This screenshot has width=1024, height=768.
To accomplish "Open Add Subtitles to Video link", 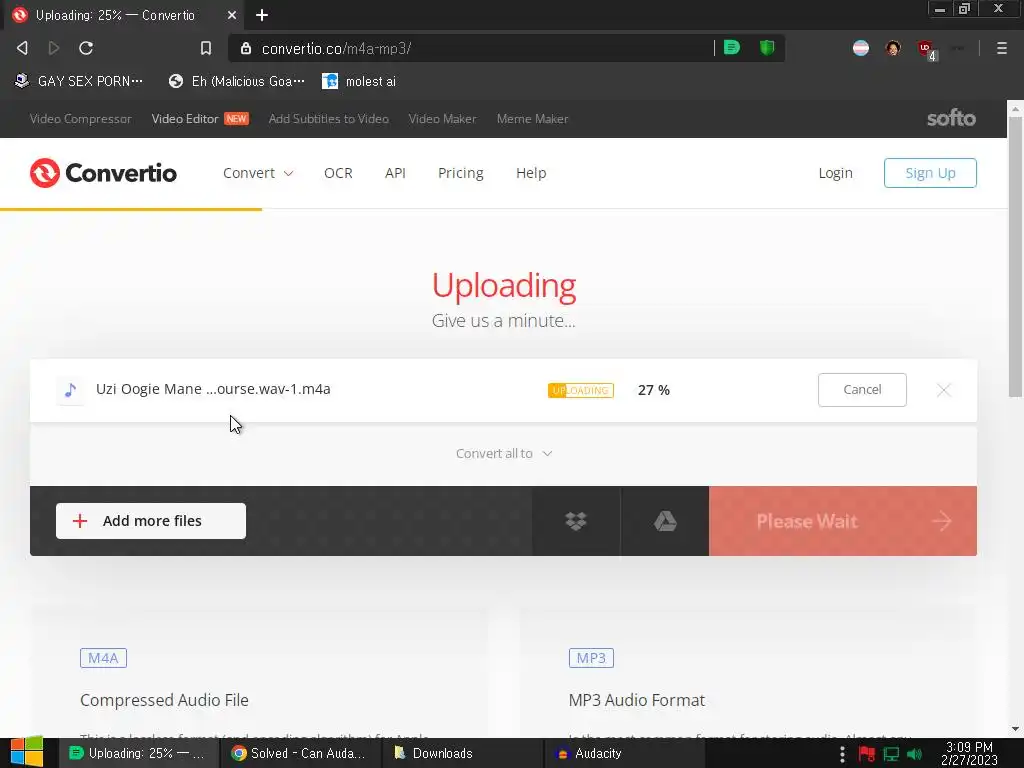I will click(328, 119).
